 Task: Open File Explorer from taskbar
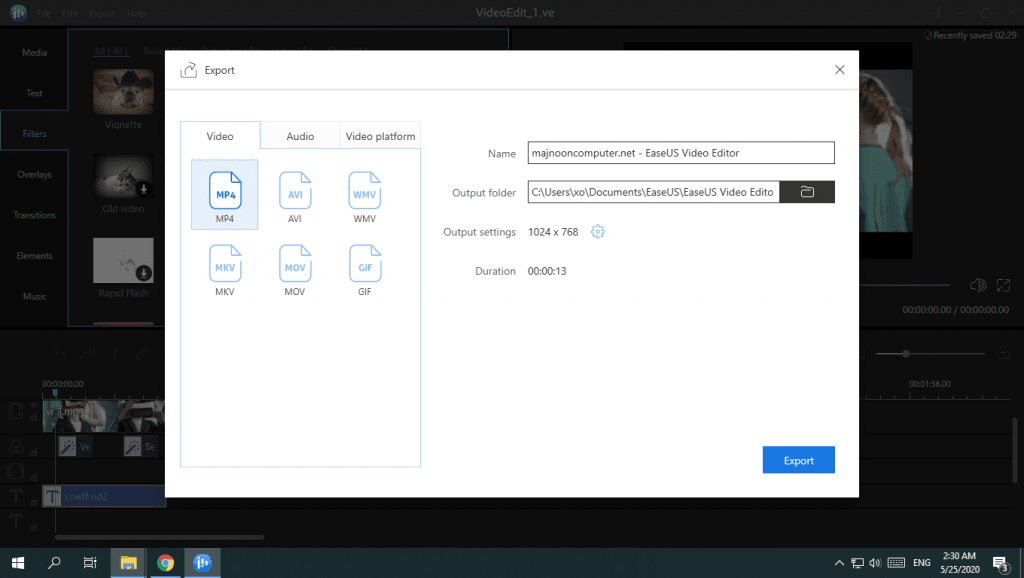click(x=129, y=563)
